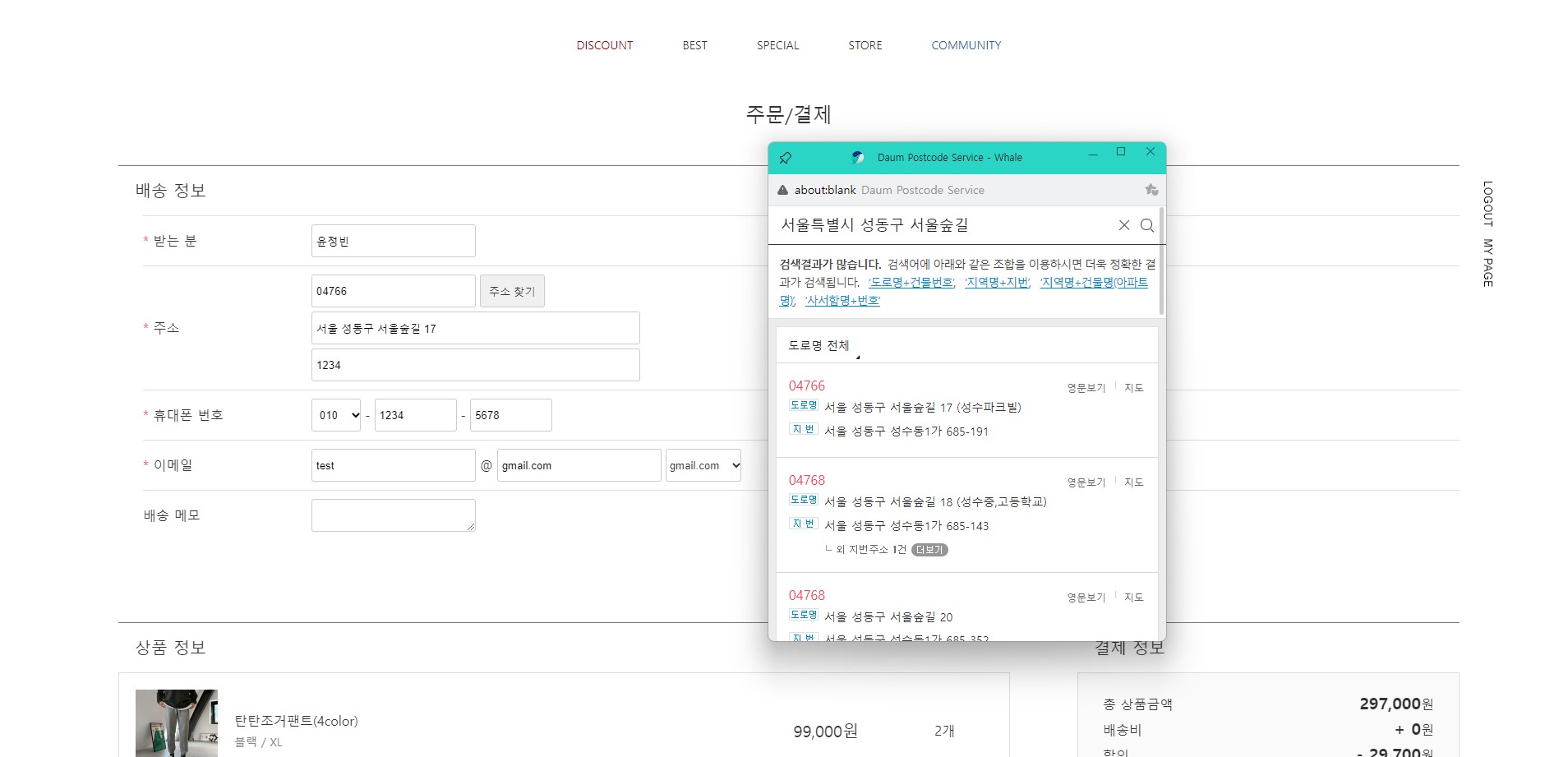This screenshot has width=1568, height=757.
Task: Open the 010 phone prefix dropdown
Action: (x=336, y=415)
